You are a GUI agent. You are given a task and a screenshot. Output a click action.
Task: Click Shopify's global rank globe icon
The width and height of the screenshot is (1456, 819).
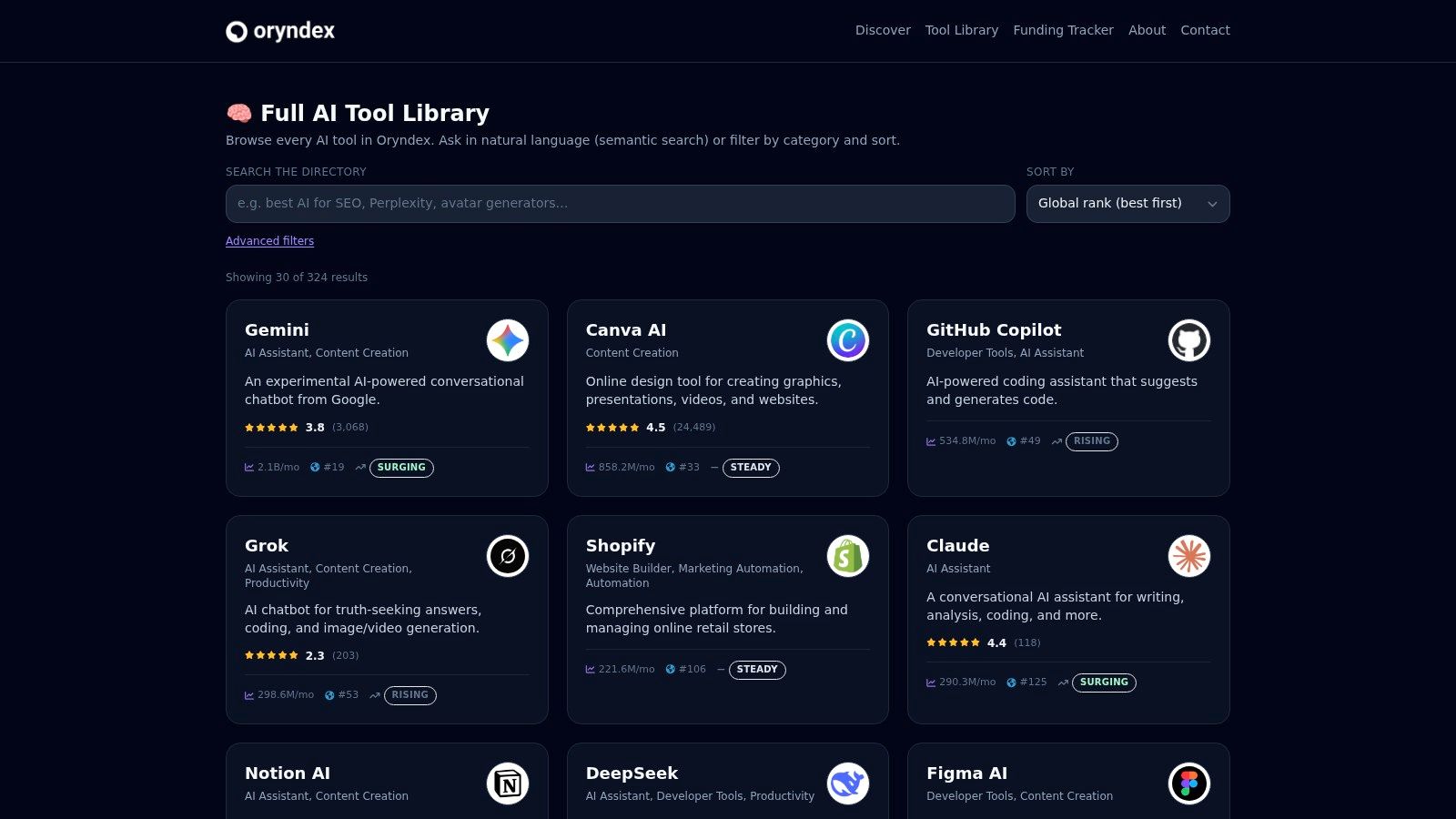click(x=671, y=670)
